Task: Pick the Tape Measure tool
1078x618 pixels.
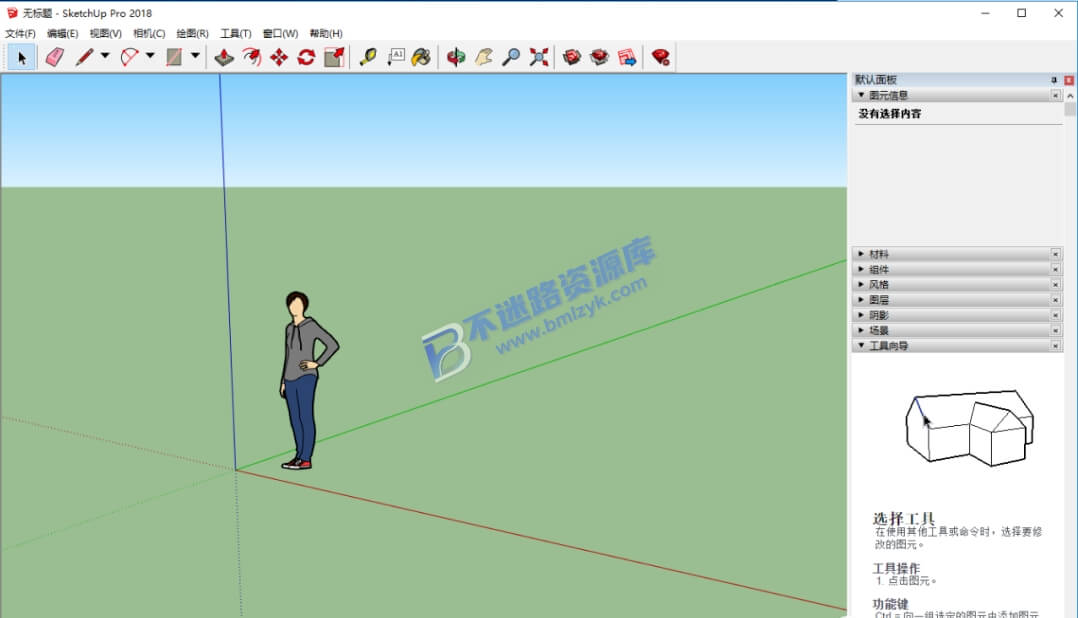Action: 368,57
